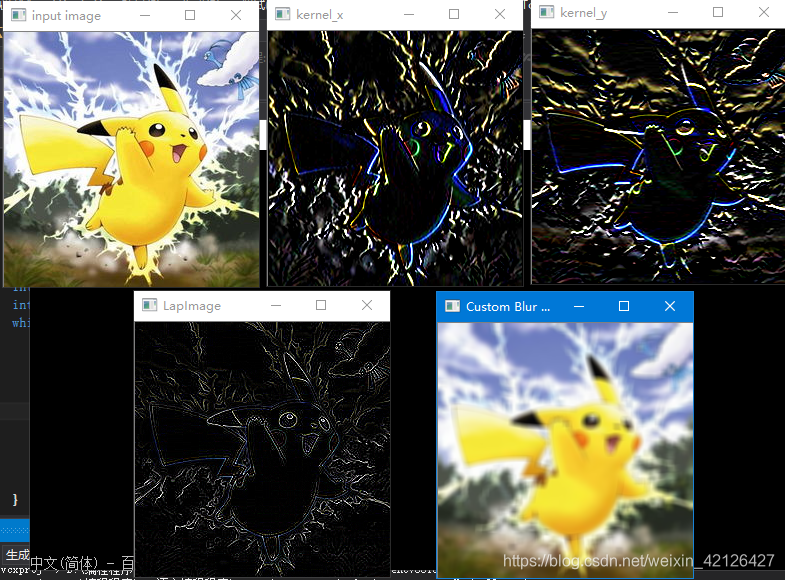
Task: Click the kernel_y title bar text
Action: [x=583, y=13]
